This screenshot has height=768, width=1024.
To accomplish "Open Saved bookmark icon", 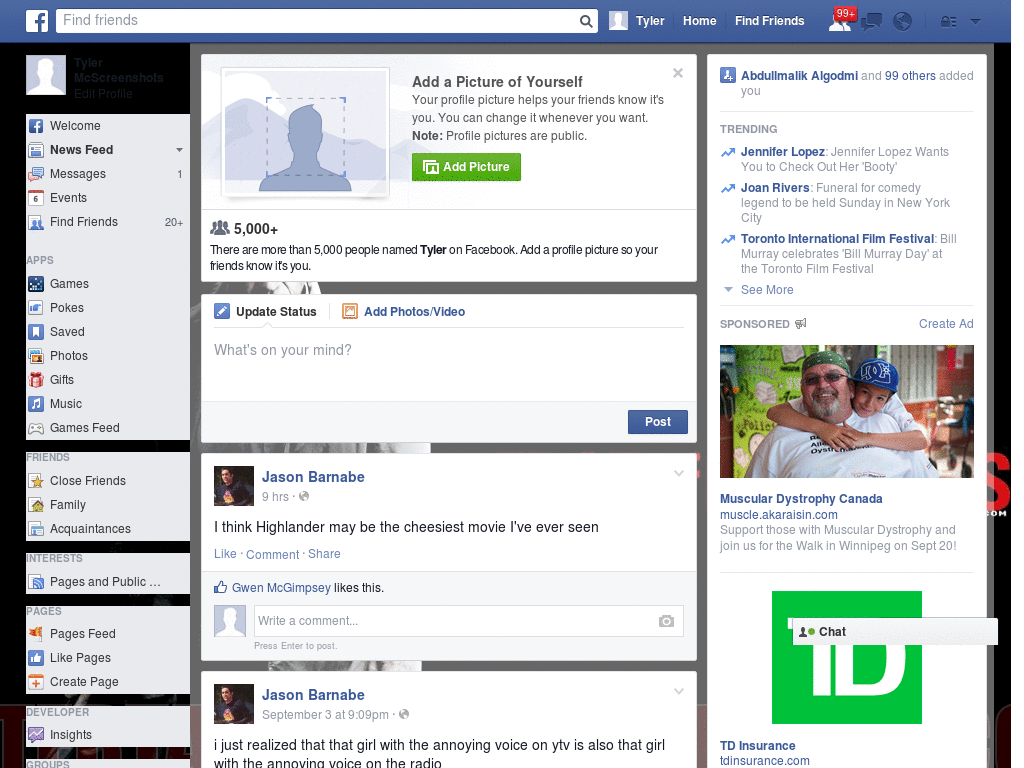I will tap(36, 332).
